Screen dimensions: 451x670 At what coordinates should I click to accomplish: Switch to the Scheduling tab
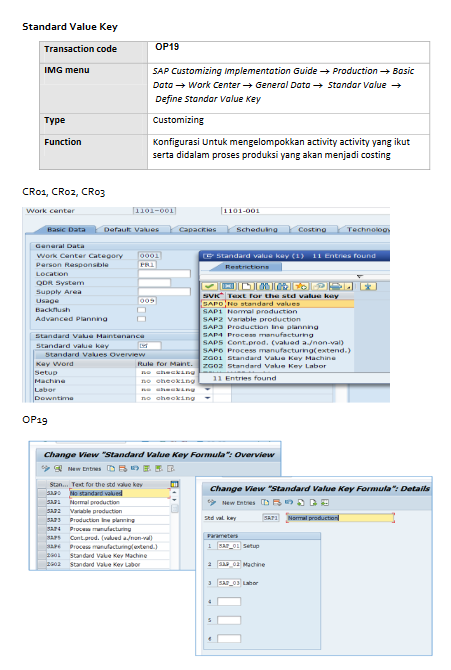[257, 229]
